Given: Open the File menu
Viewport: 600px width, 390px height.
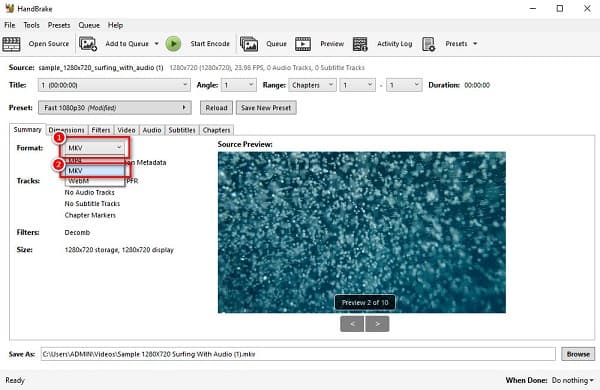Looking at the screenshot, I should [10, 25].
